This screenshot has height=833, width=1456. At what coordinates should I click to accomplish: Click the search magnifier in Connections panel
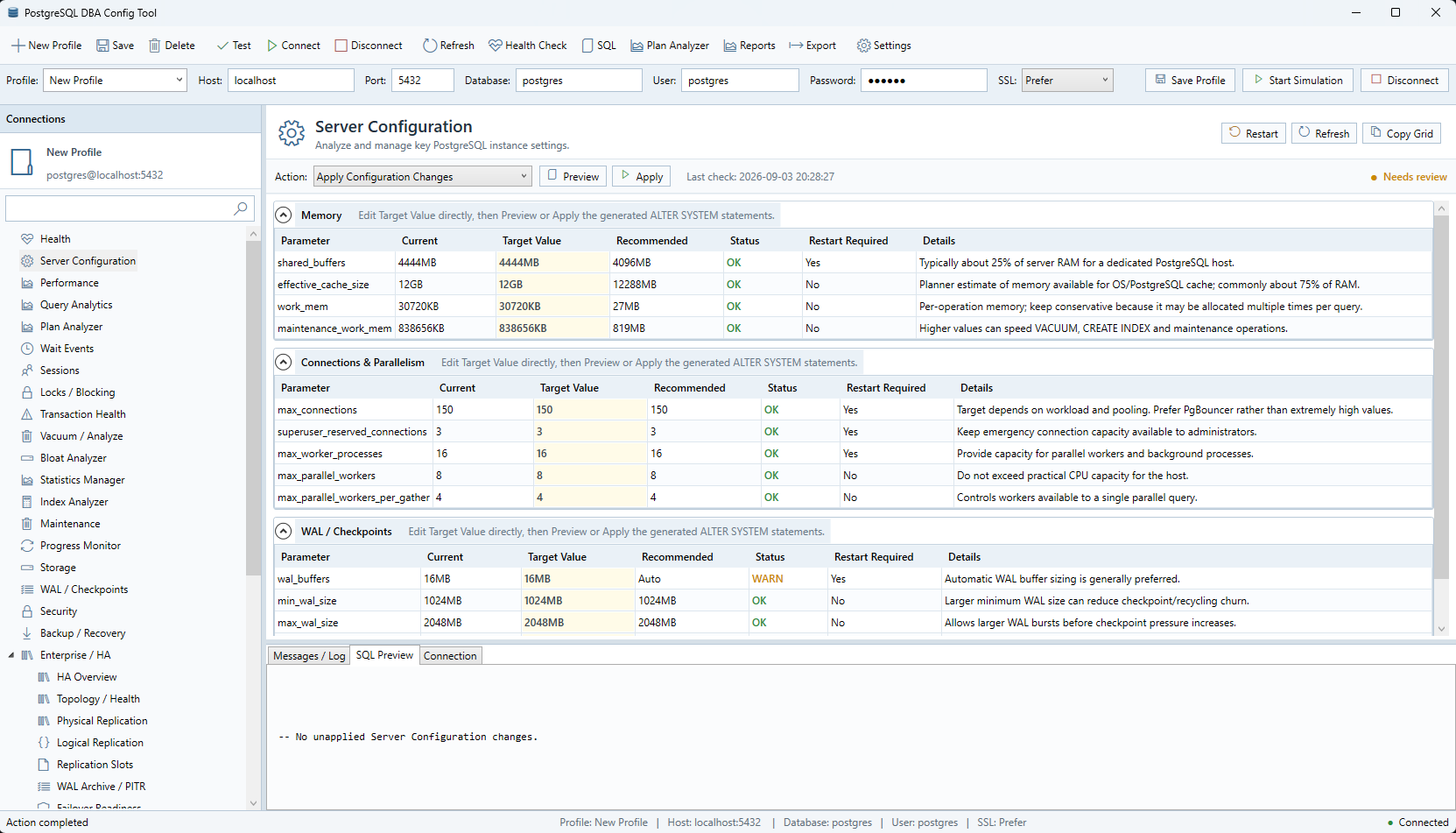241,208
